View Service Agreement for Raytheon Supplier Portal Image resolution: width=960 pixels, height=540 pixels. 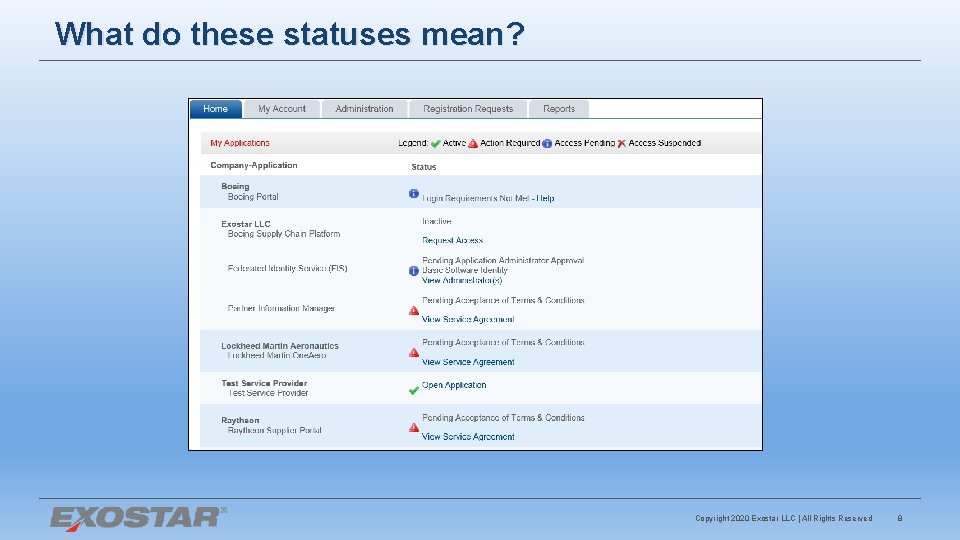point(468,437)
